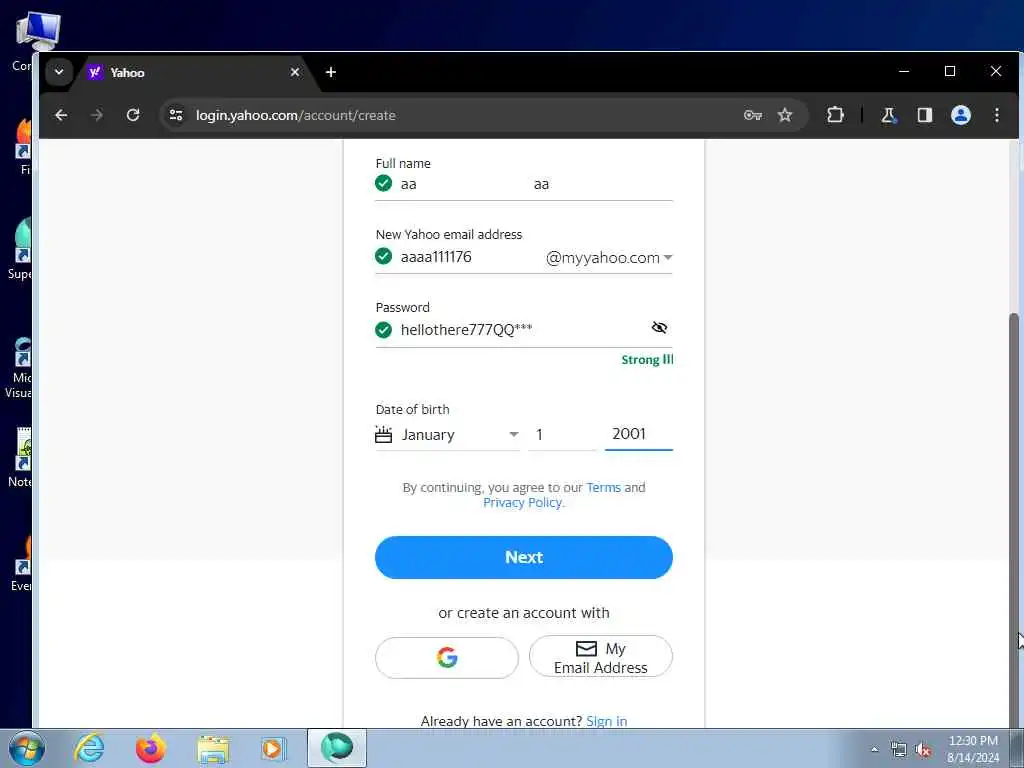Click the Next button
This screenshot has width=1024, height=768.
(x=524, y=557)
